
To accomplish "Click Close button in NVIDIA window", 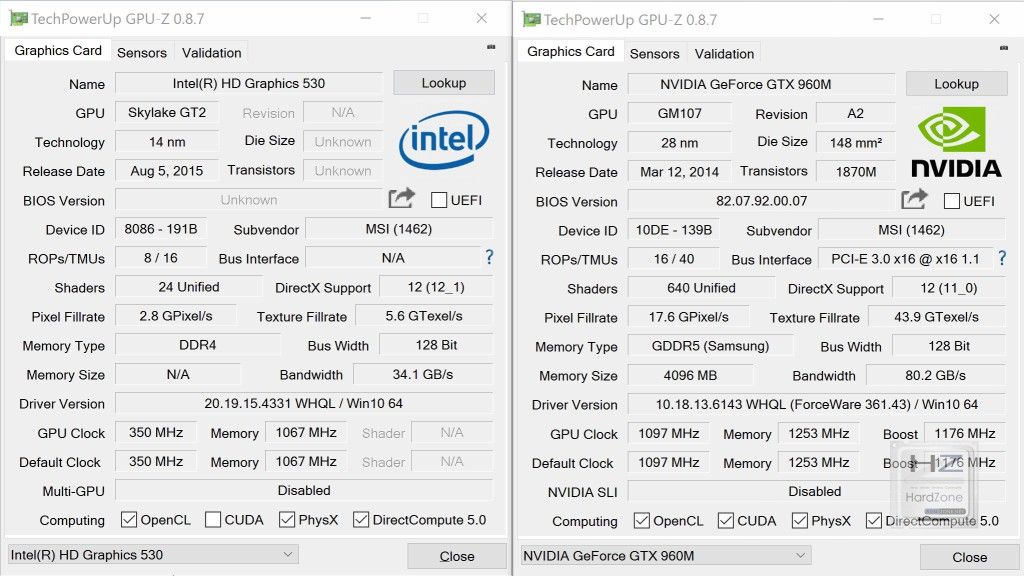I will tap(969, 558).
